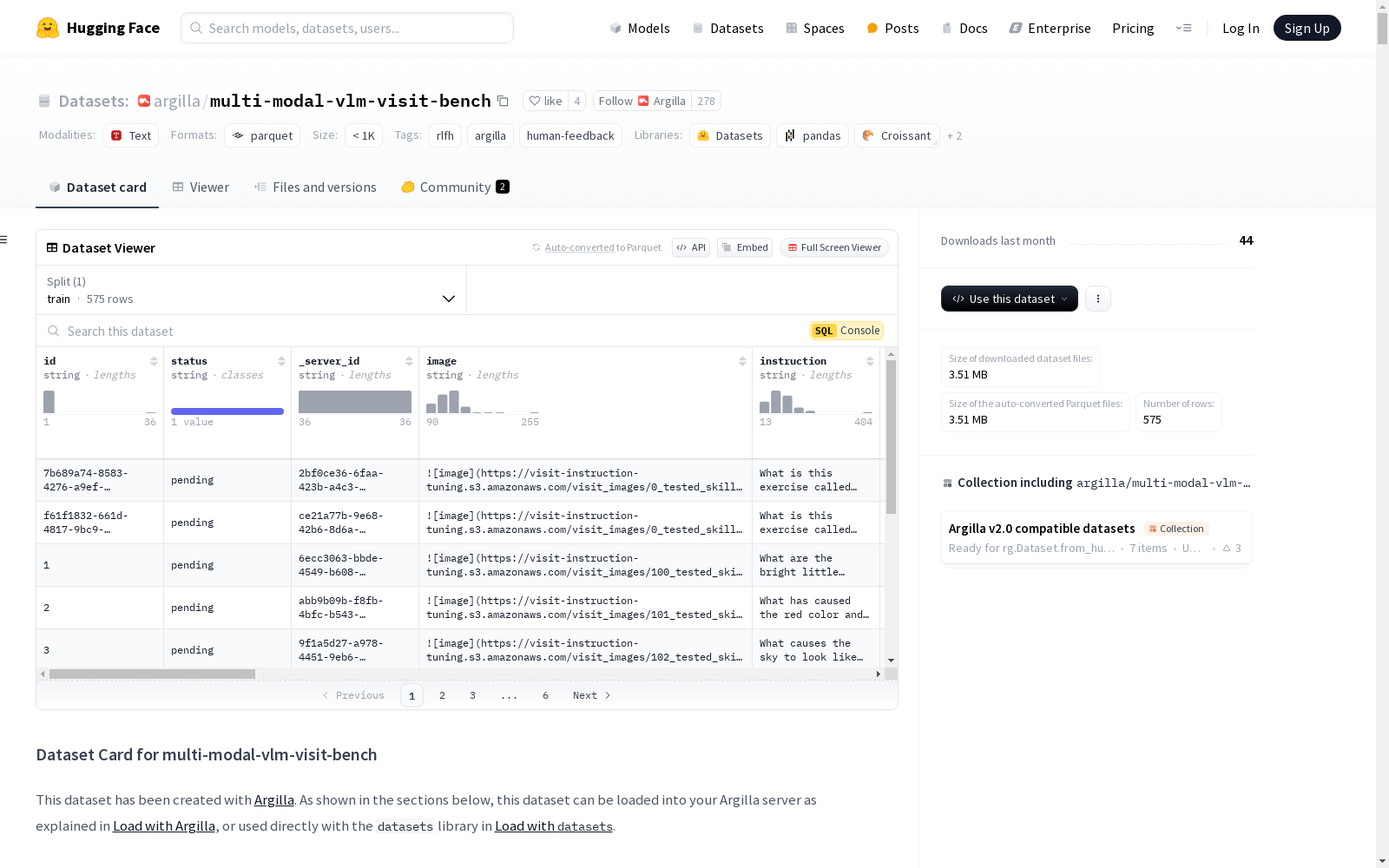Show the +2 additional libraries
Viewport: 1389px width, 868px height.
954,135
